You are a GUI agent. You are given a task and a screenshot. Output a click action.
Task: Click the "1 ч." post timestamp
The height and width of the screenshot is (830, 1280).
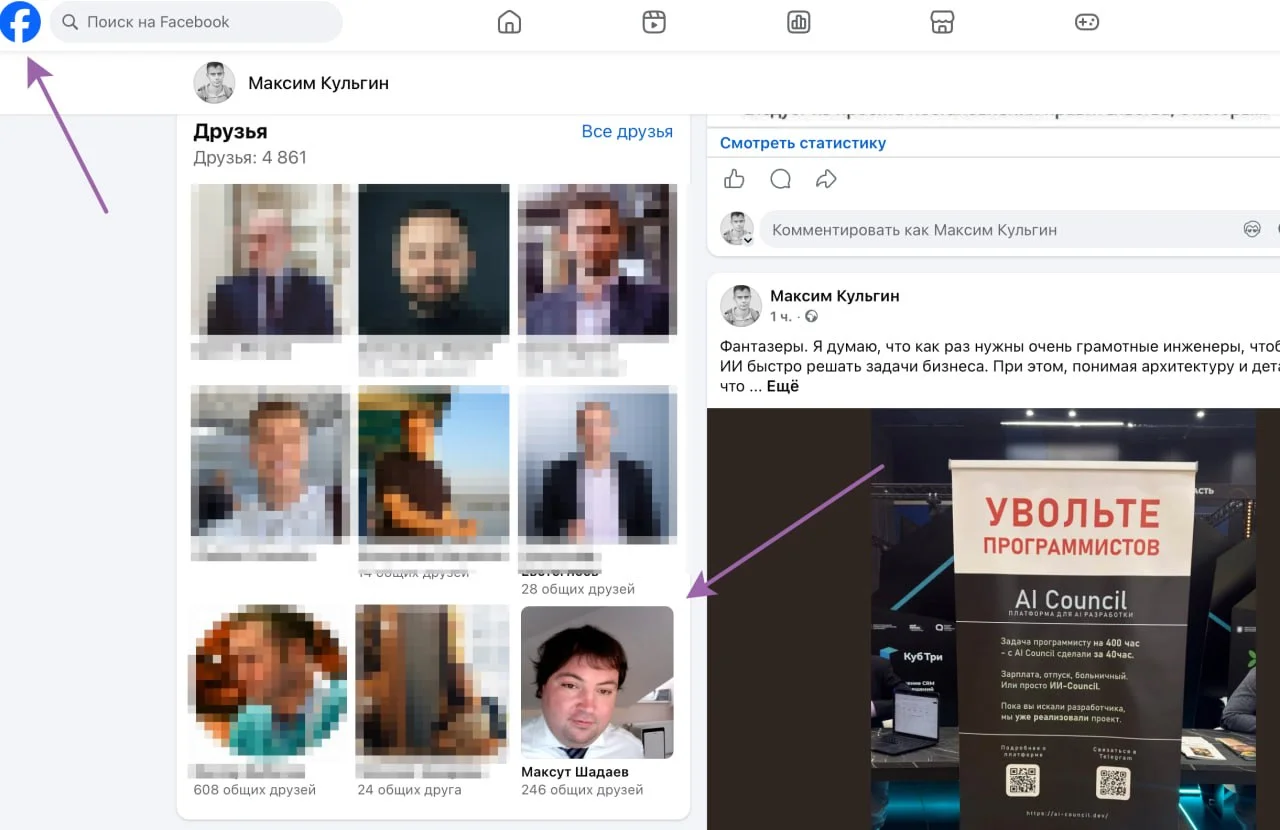coord(781,317)
